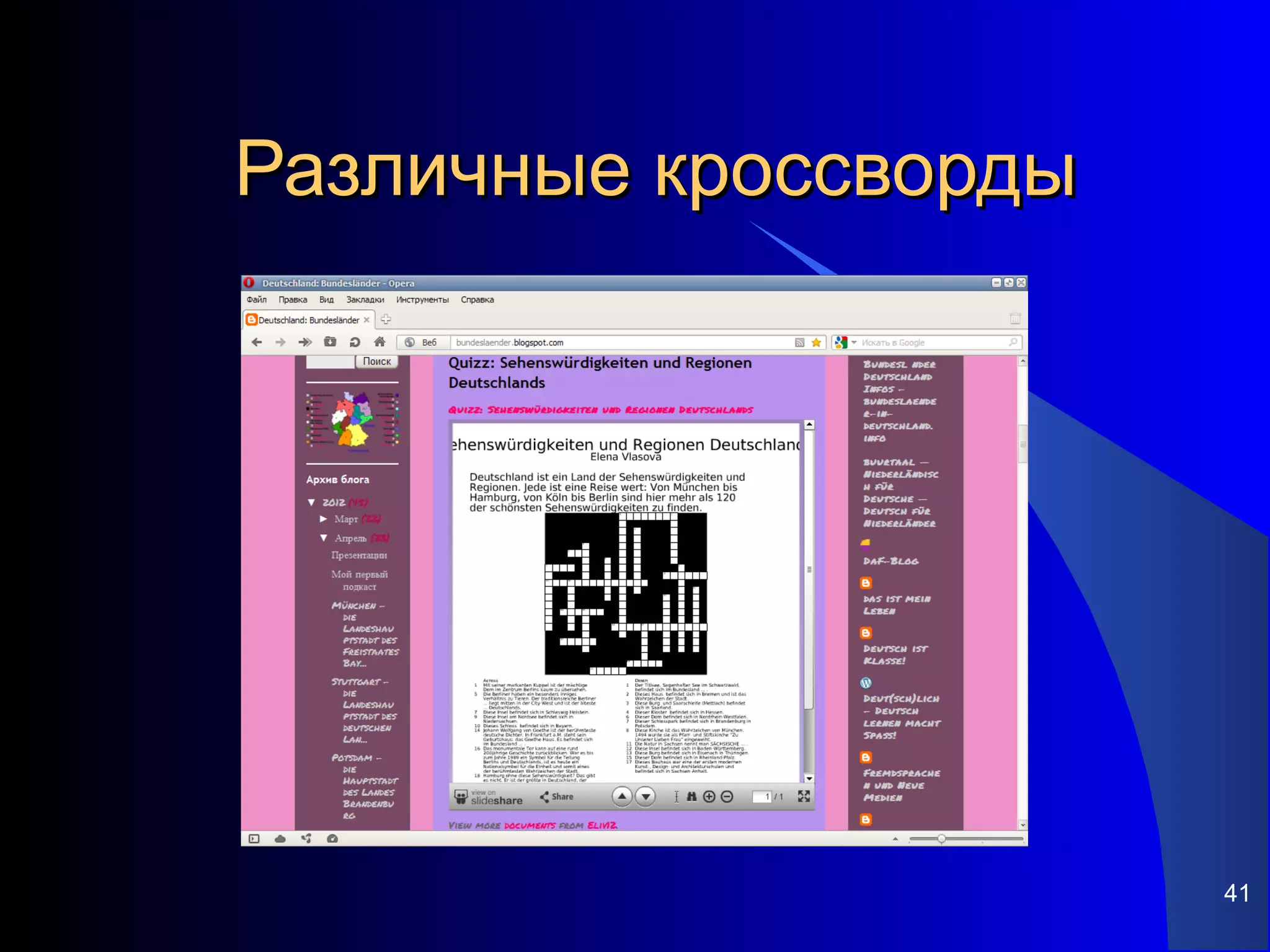
Task: Open the Презентации post link
Action: tap(359, 555)
